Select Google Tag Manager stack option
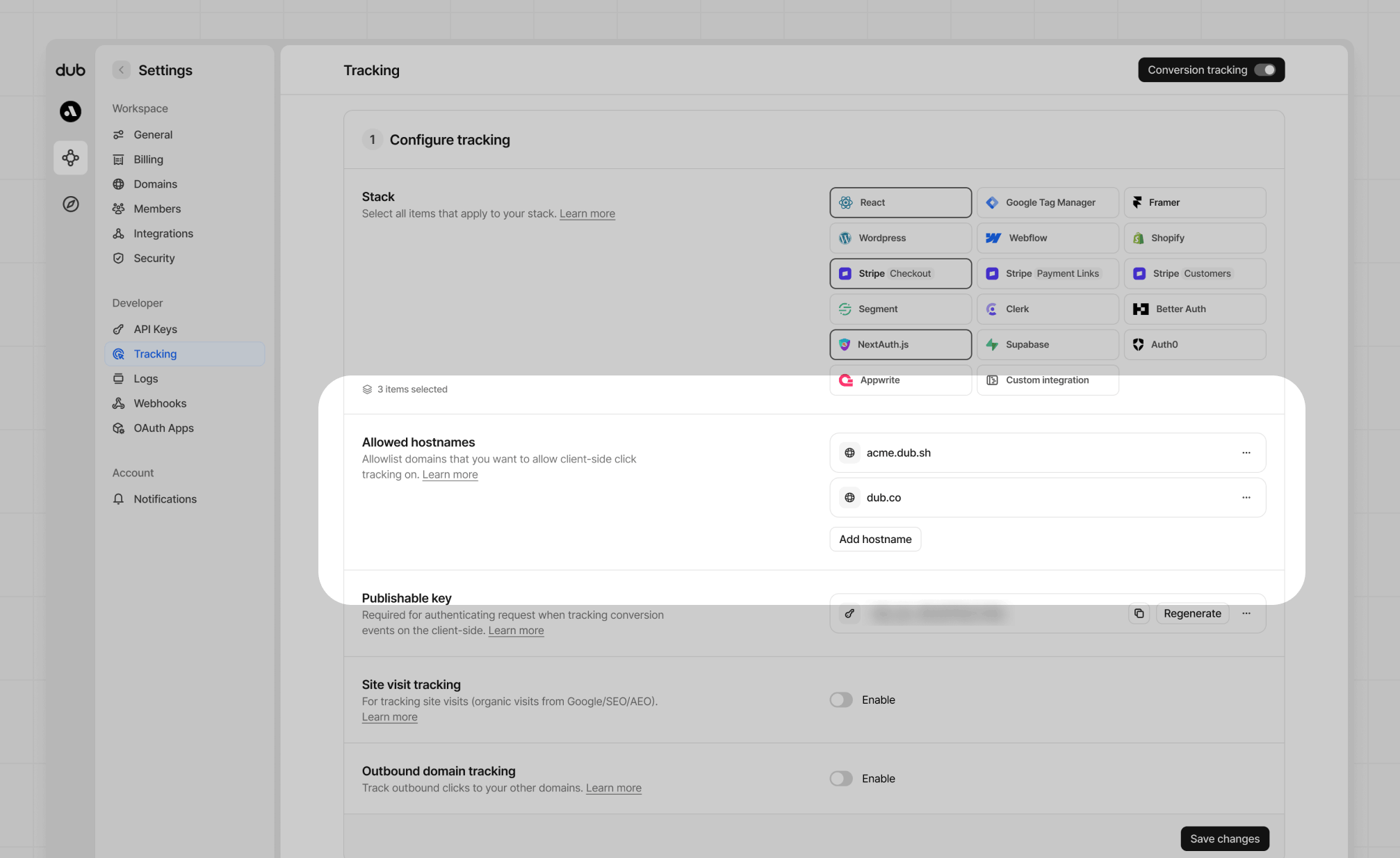 pyautogui.click(x=1048, y=202)
